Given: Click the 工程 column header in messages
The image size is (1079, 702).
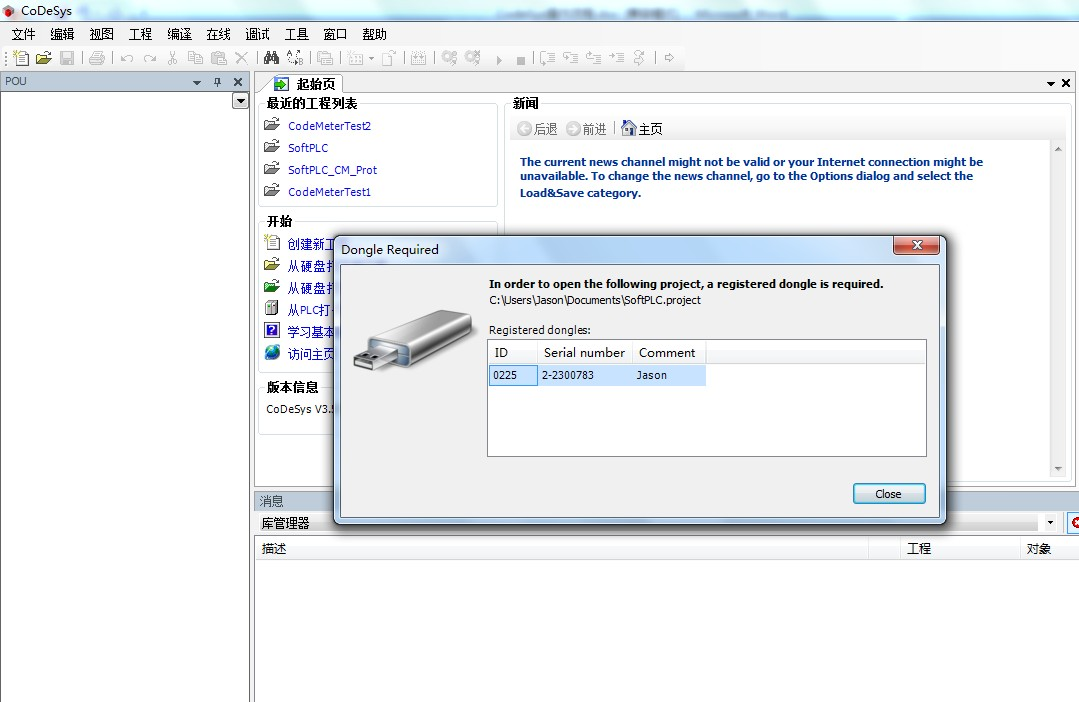Looking at the screenshot, I should 959,549.
